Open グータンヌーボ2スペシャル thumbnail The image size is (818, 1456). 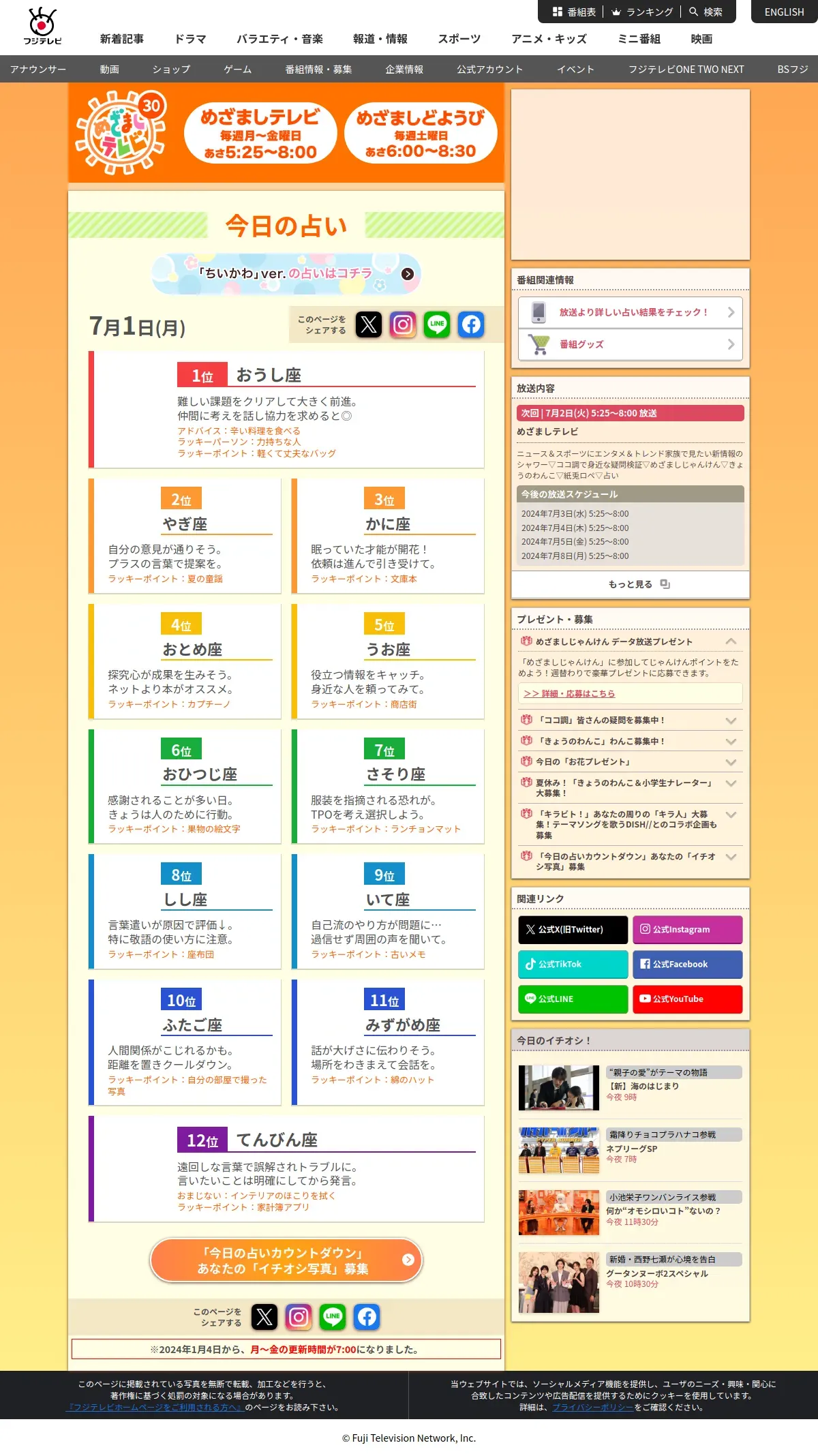click(559, 1282)
